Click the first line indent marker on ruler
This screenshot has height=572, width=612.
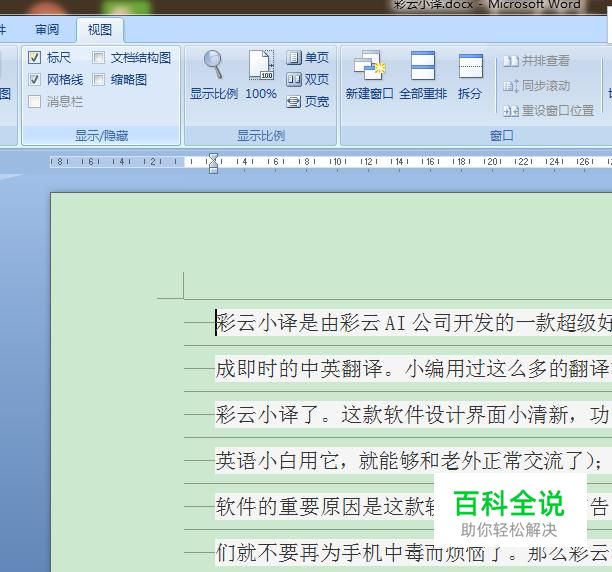pyautogui.click(x=213, y=157)
